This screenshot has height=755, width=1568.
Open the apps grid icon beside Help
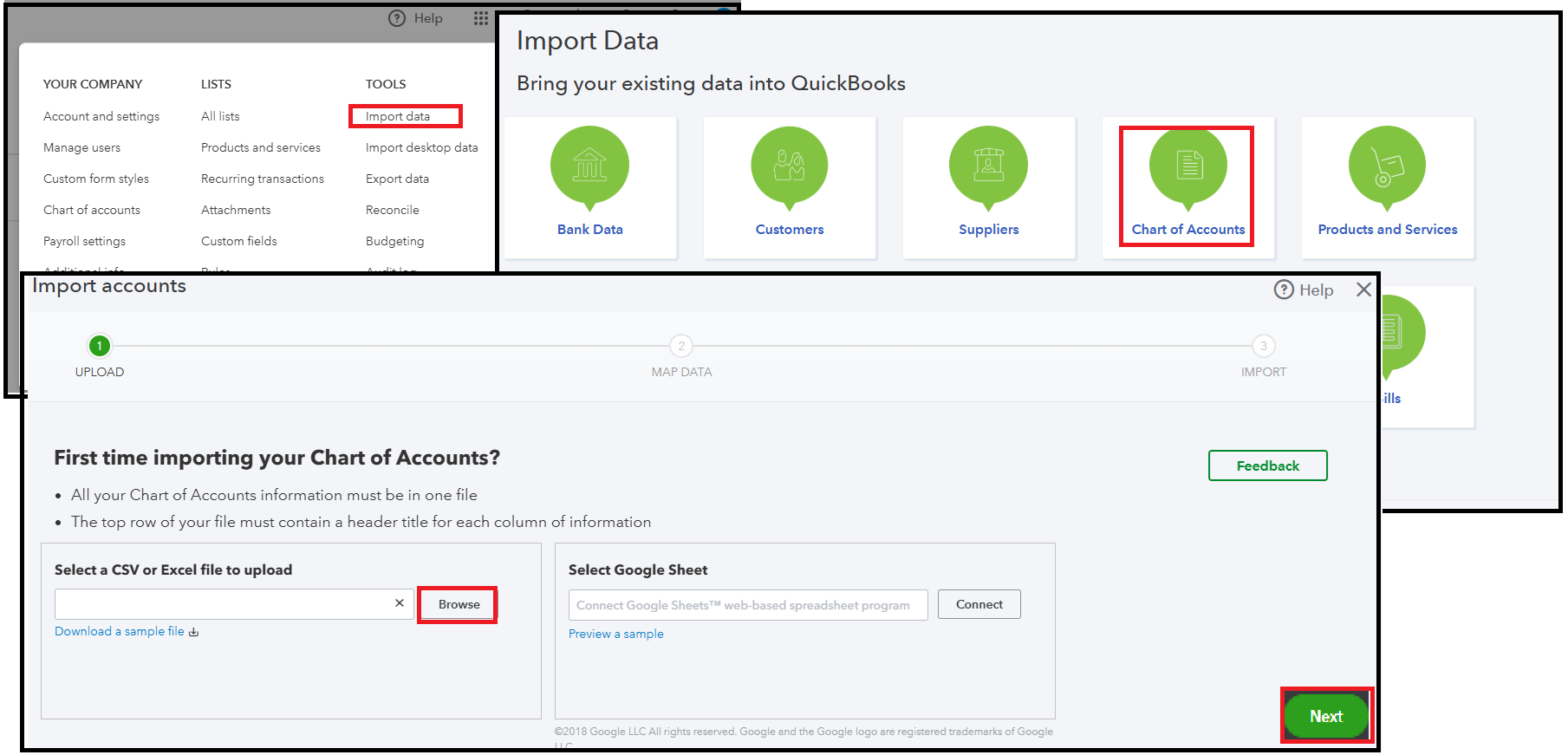(481, 18)
